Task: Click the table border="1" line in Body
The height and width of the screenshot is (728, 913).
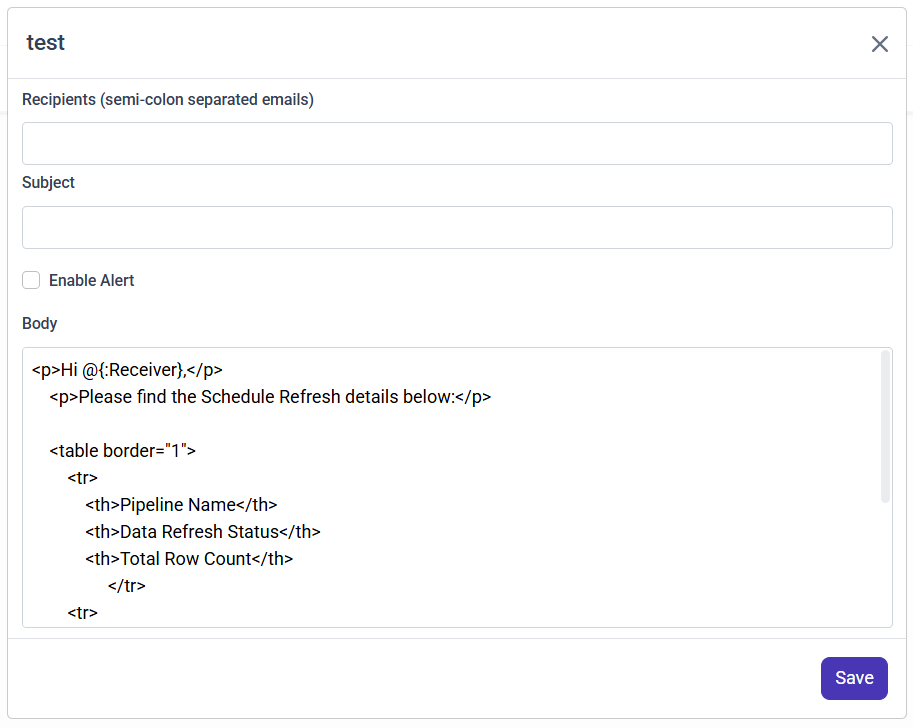Action: (x=123, y=451)
